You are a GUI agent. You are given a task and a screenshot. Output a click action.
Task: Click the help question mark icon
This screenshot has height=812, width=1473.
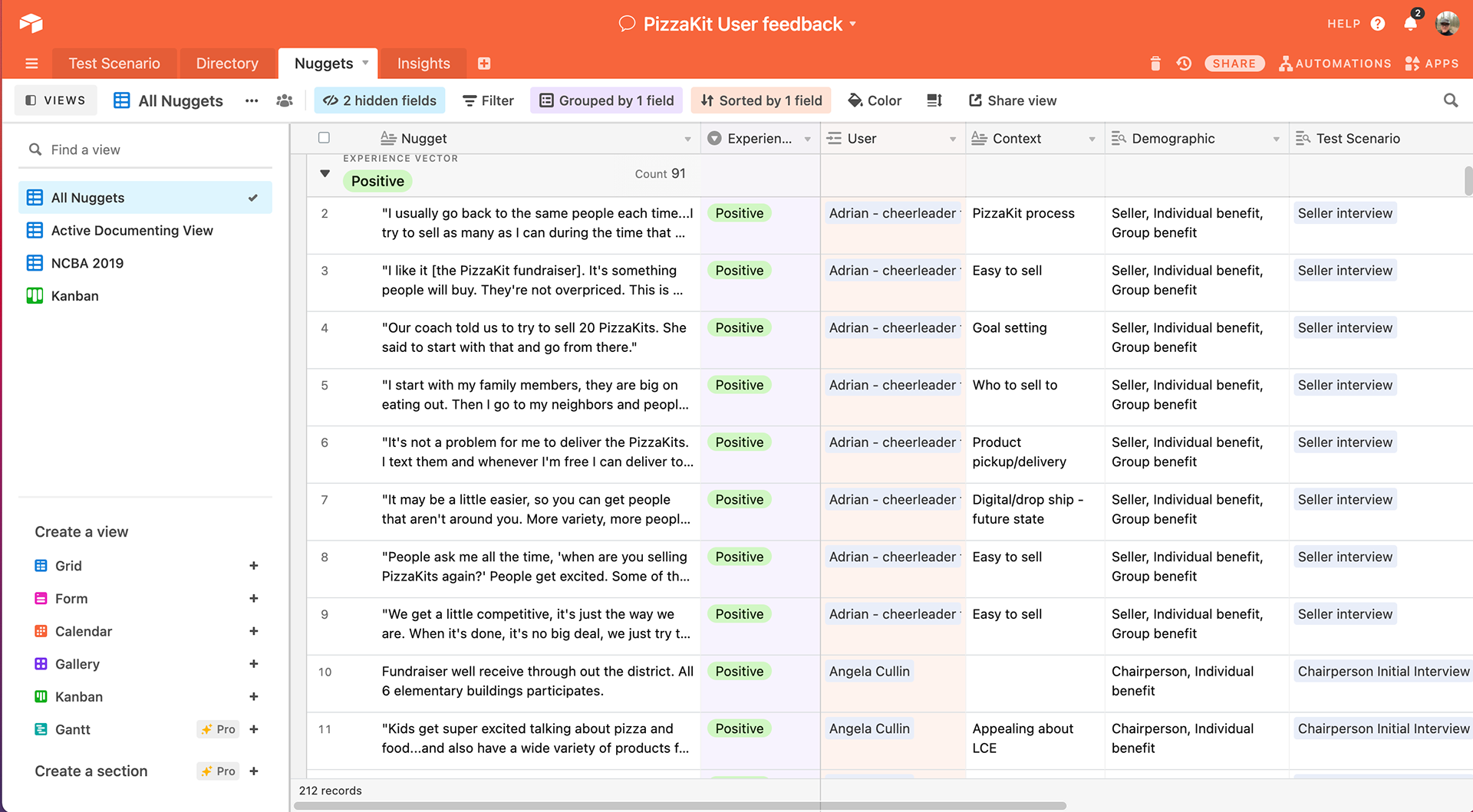click(1378, 24)
